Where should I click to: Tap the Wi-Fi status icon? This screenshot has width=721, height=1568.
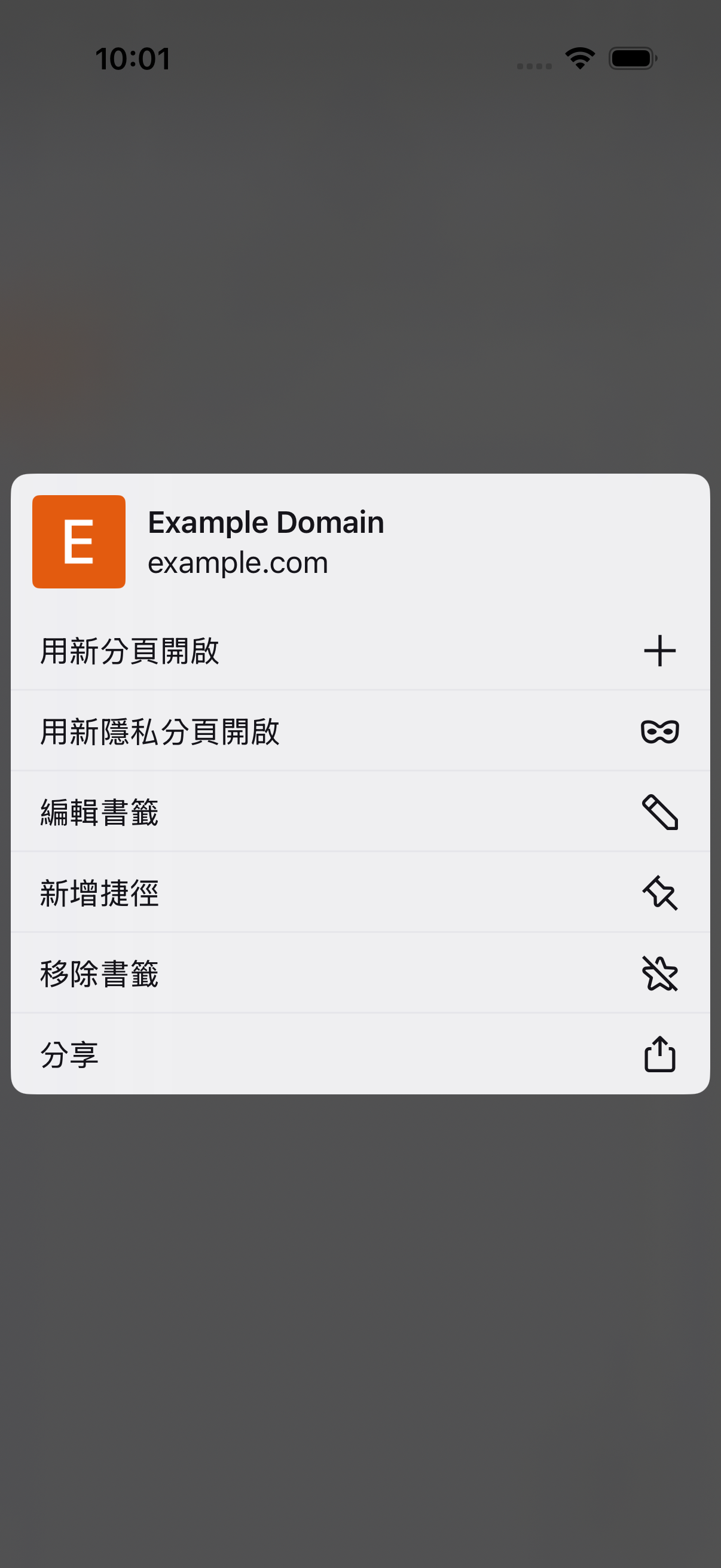point(580,59)
